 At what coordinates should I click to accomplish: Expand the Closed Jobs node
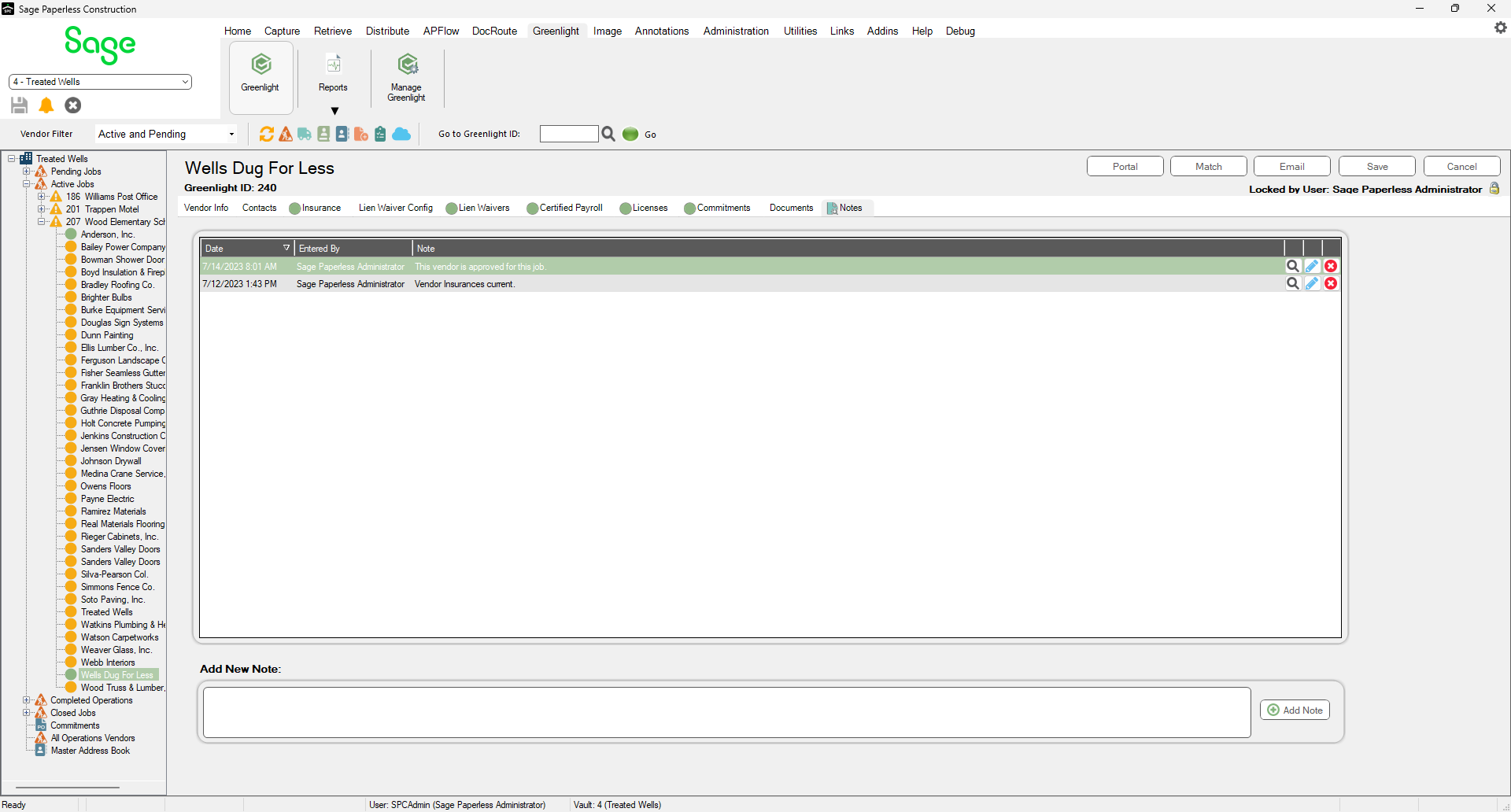pos(27,712)
